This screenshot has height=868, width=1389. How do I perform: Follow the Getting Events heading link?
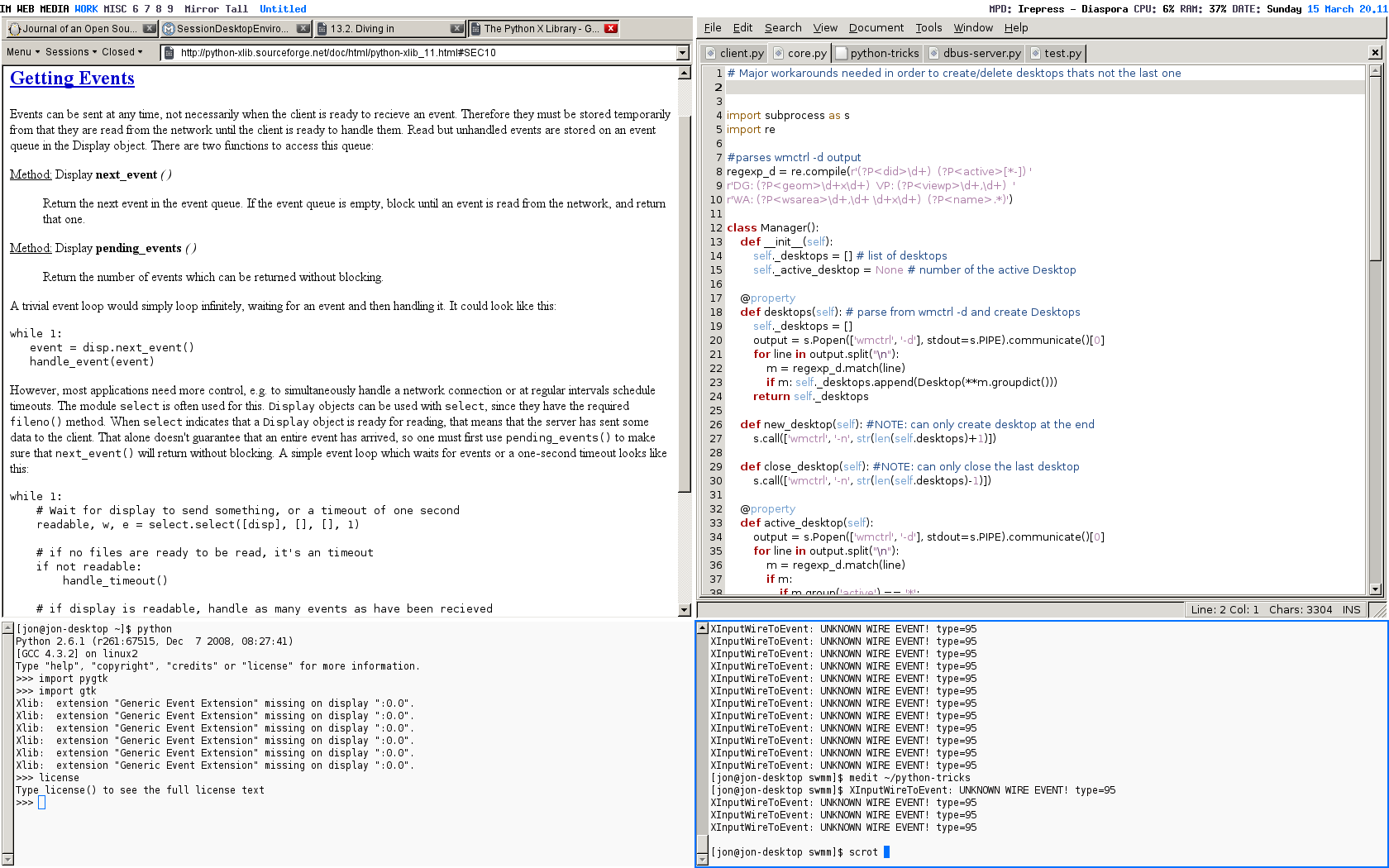pos(72,79)
